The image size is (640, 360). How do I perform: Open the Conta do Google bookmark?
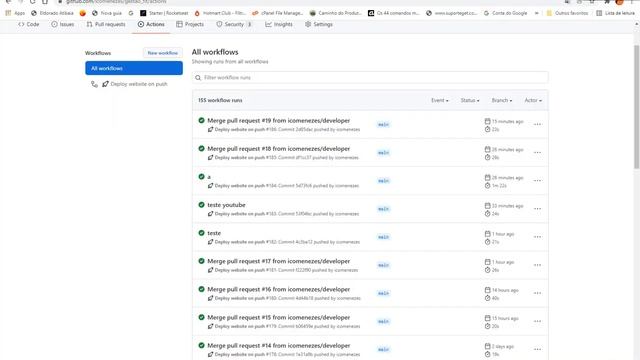tap(505, 13)
